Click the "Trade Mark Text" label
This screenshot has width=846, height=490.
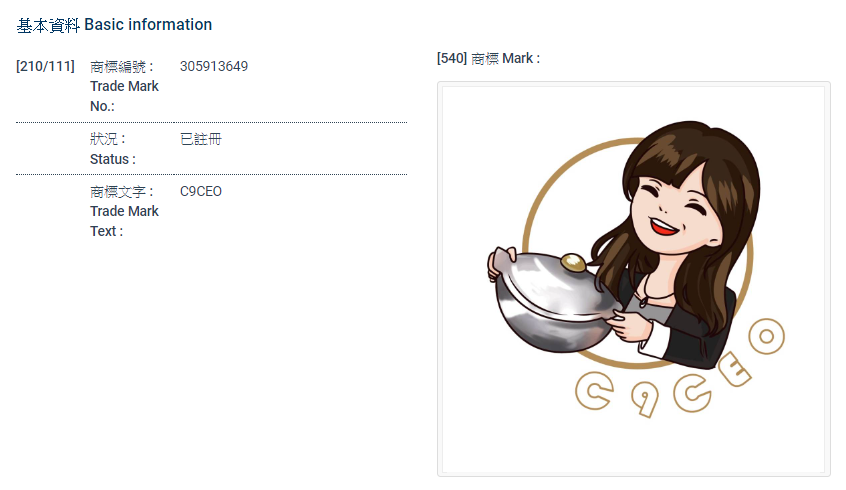pos(123,211)
